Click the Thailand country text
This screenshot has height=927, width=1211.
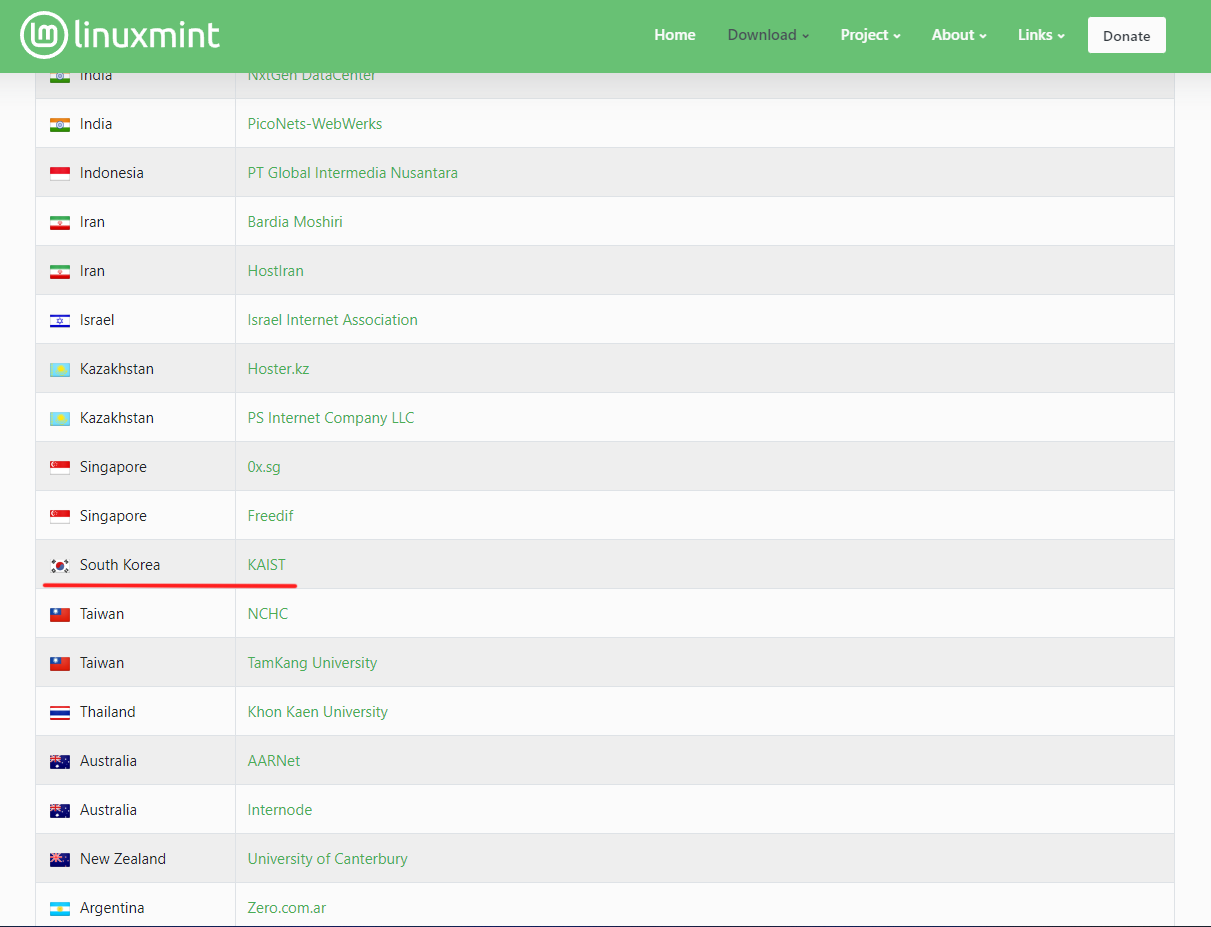pyautogui.click(x=108, y=712)
